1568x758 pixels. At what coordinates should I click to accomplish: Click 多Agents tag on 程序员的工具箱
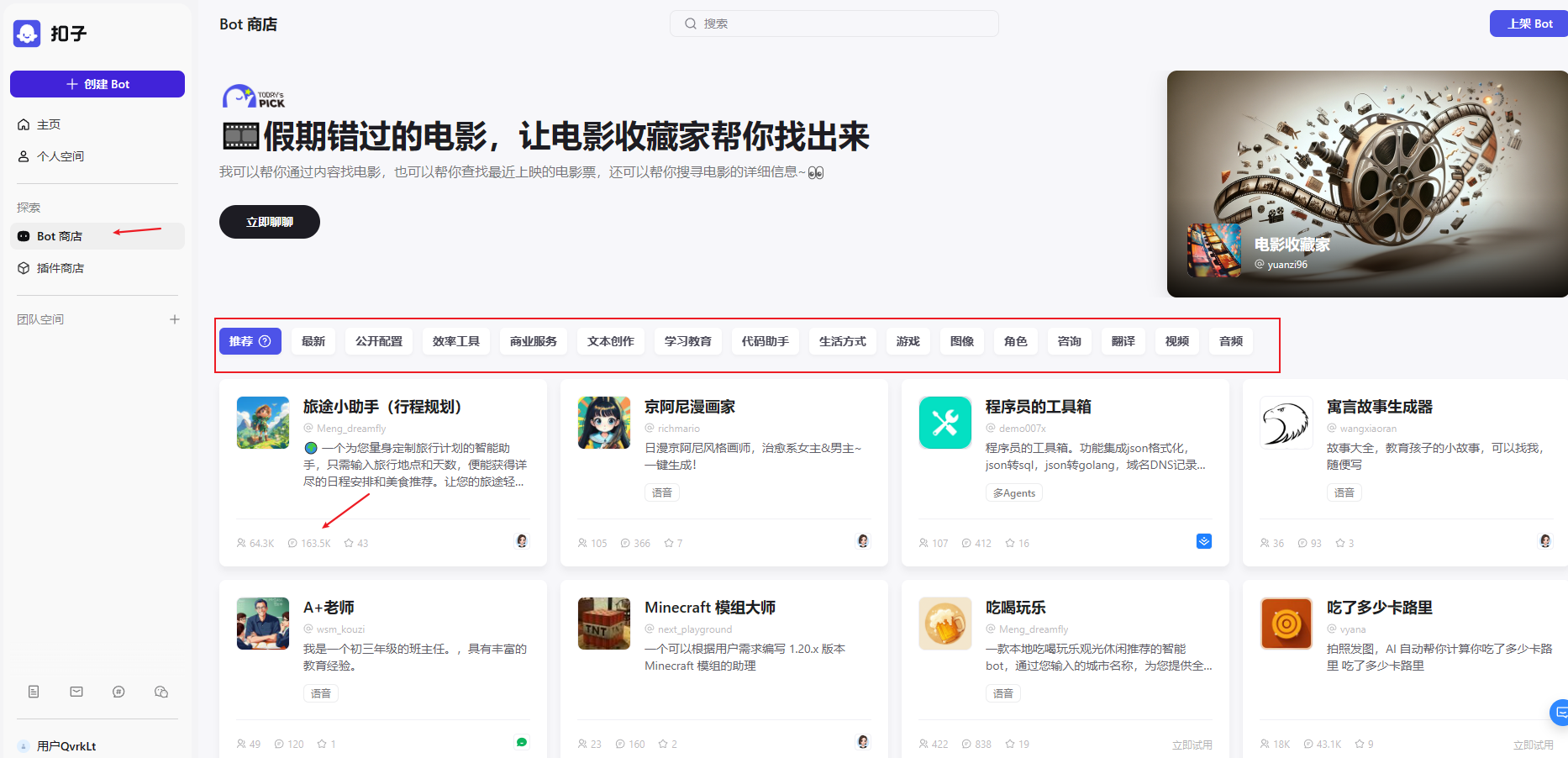pos(1014,493)
